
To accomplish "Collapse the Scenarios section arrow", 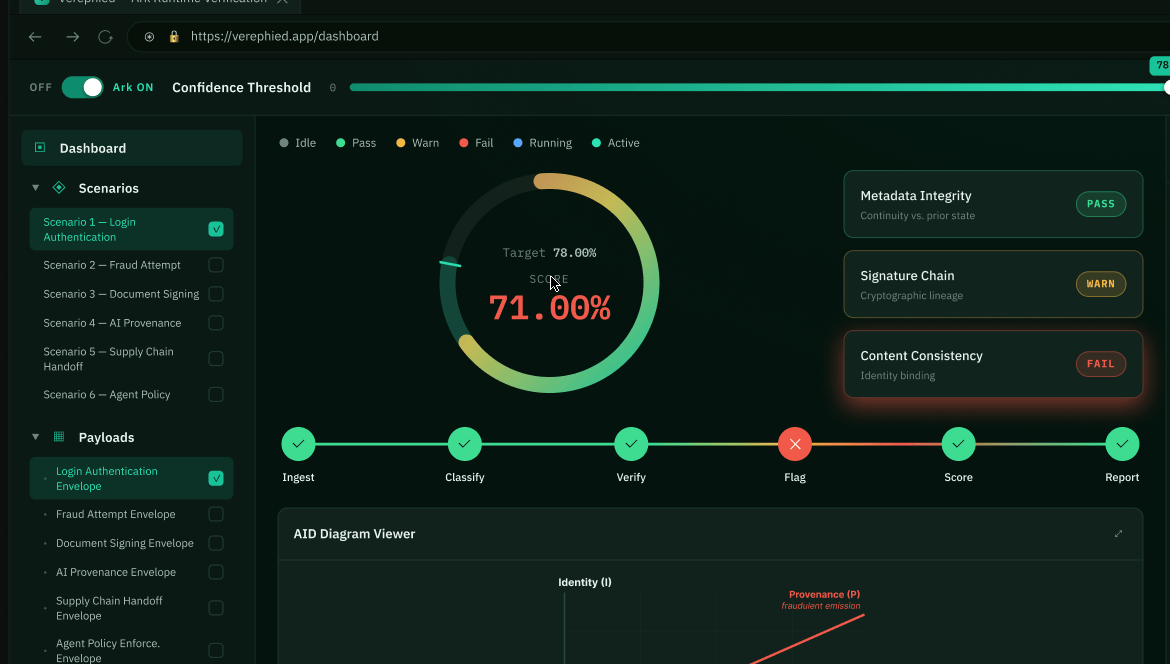I will point(35,188).
